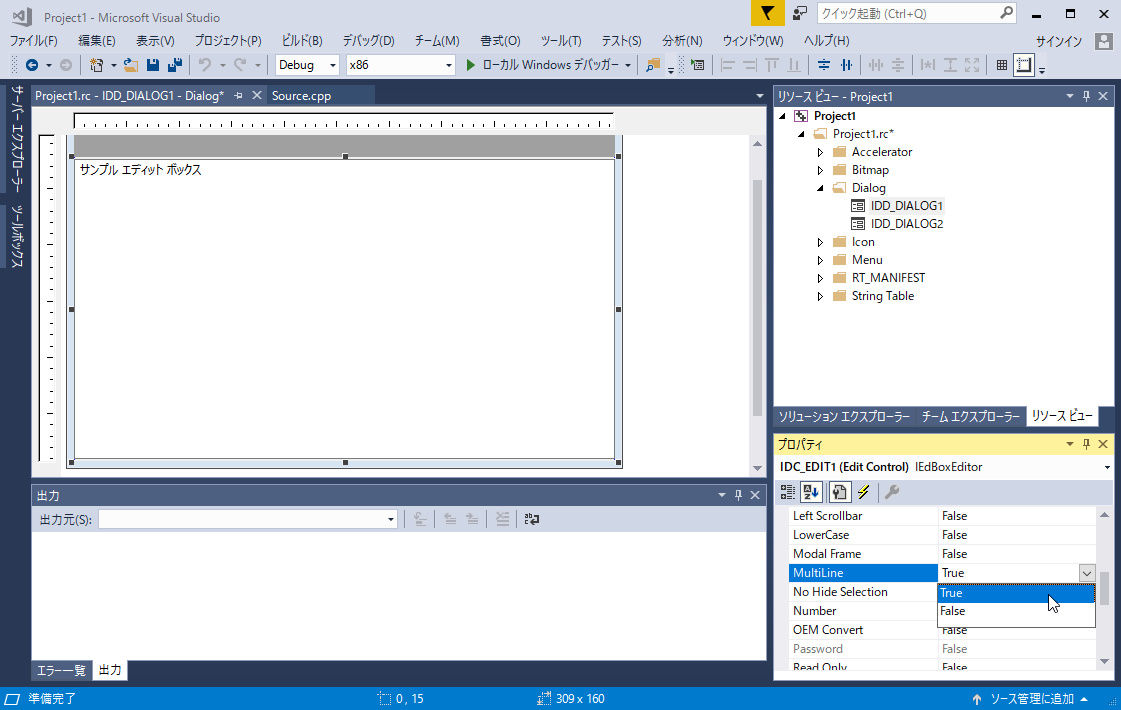Viewport: 1121px width, 710px height.
Task: Click the Categorized view icon in Properties
Action: pos(788,492)
